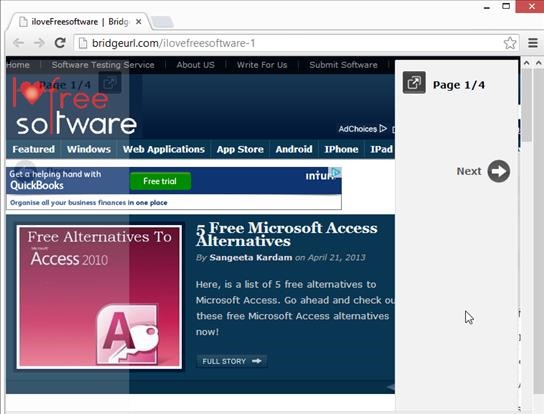
Task: Click the faded external link icon over the logo
Action: coord(110,83)
